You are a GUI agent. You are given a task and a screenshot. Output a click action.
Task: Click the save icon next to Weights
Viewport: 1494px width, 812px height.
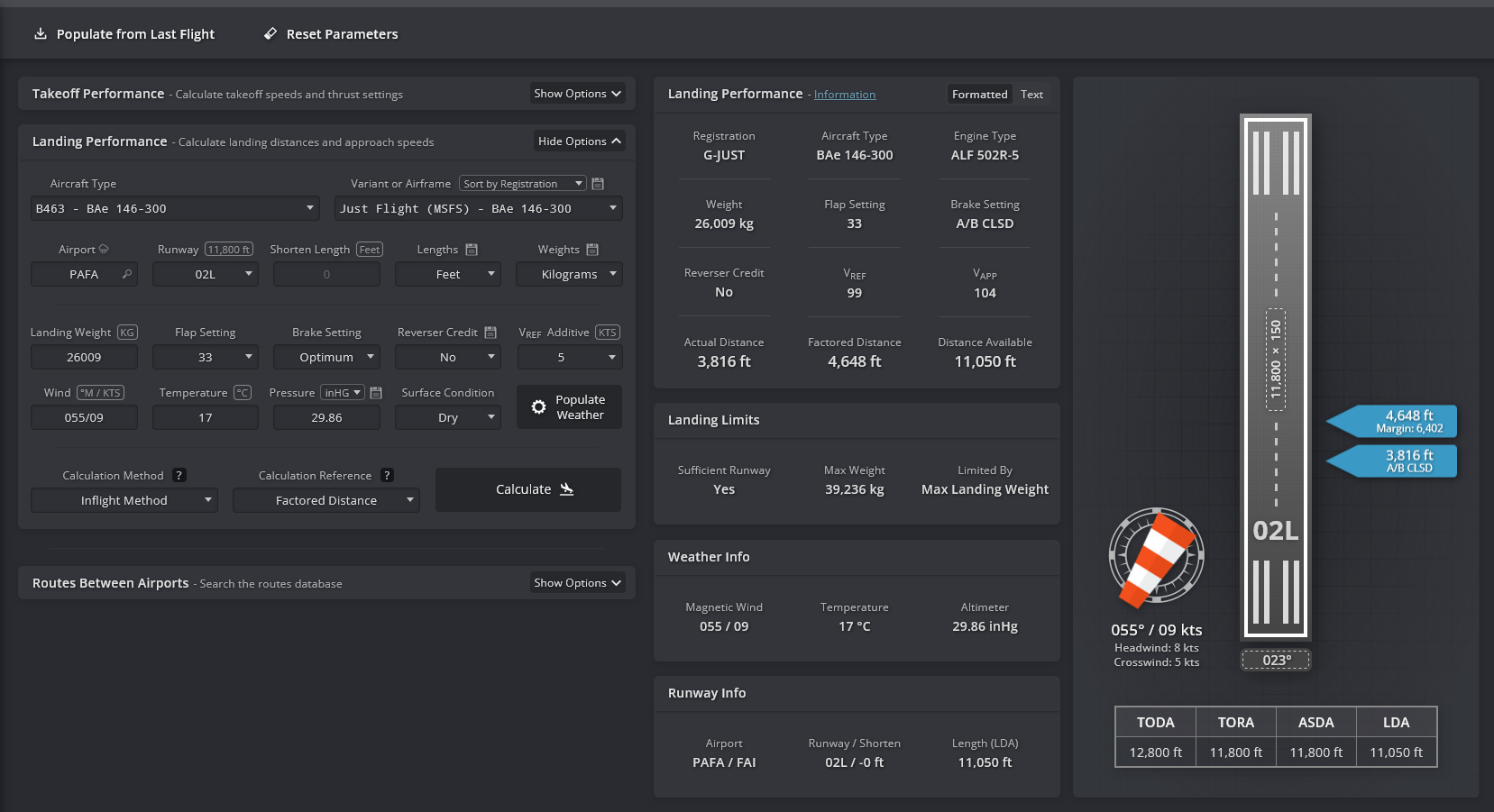click(x=592, y=250)
